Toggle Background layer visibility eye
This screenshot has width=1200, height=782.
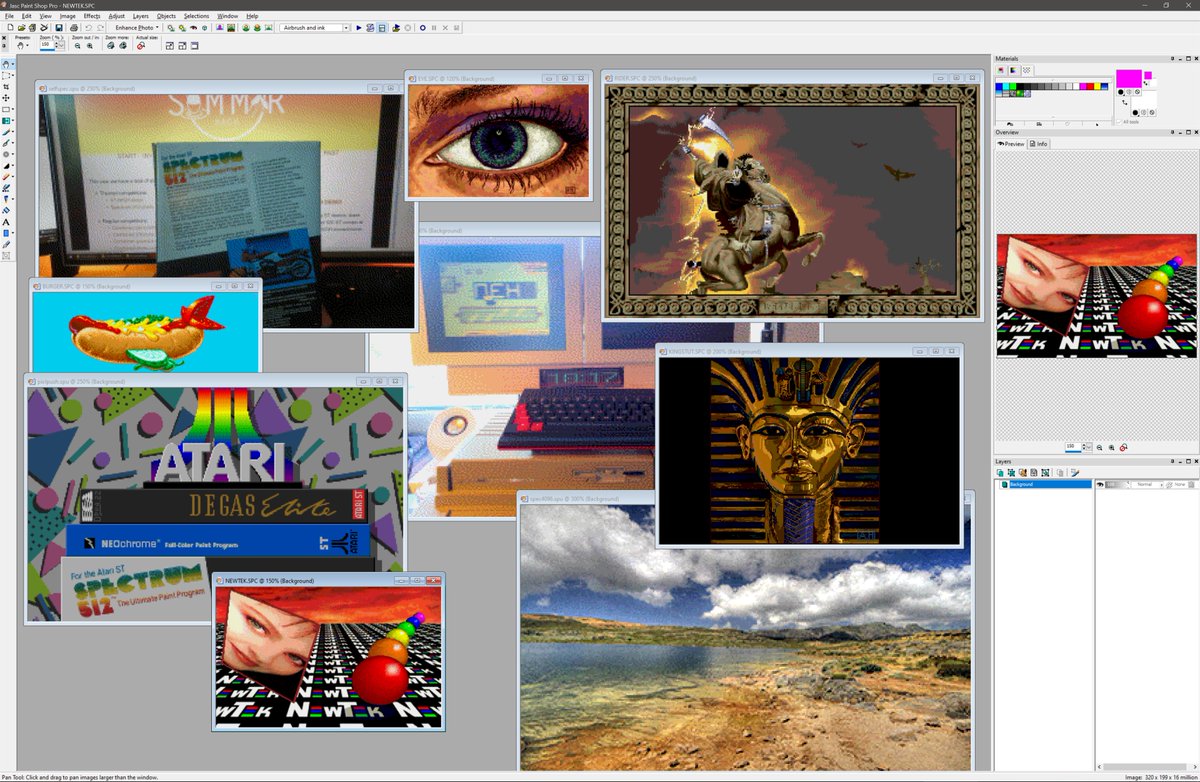click(1100, 484)
